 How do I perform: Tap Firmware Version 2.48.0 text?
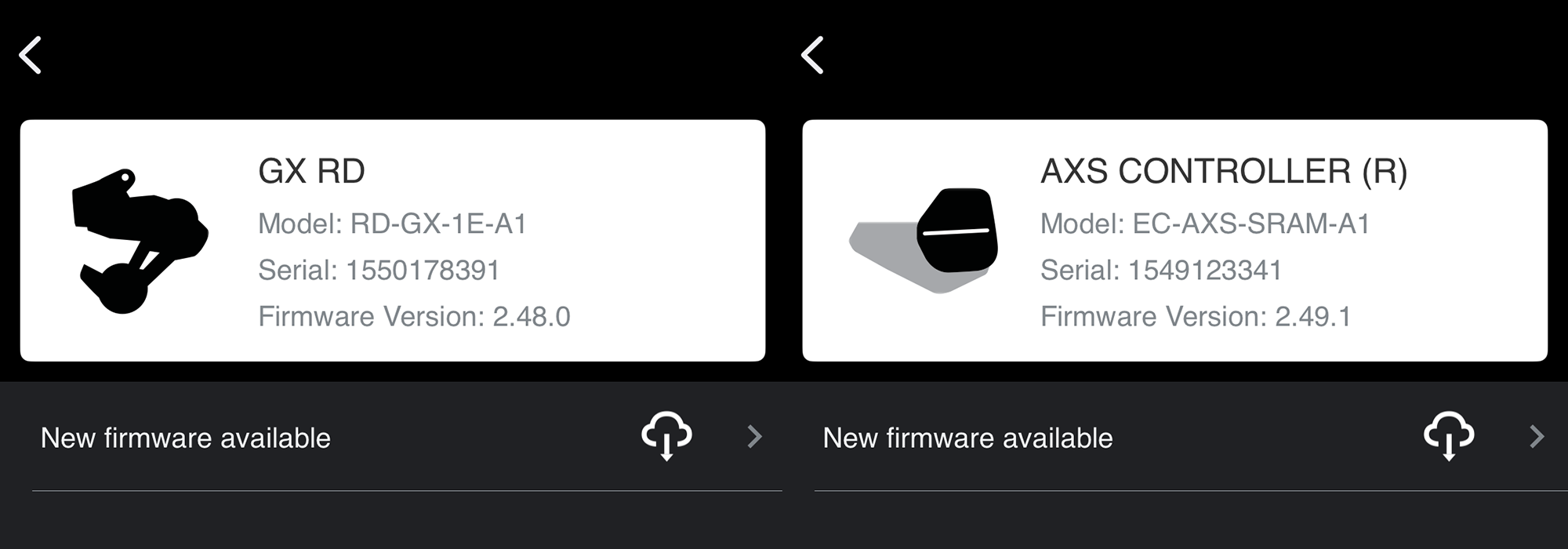coord(414,316)
